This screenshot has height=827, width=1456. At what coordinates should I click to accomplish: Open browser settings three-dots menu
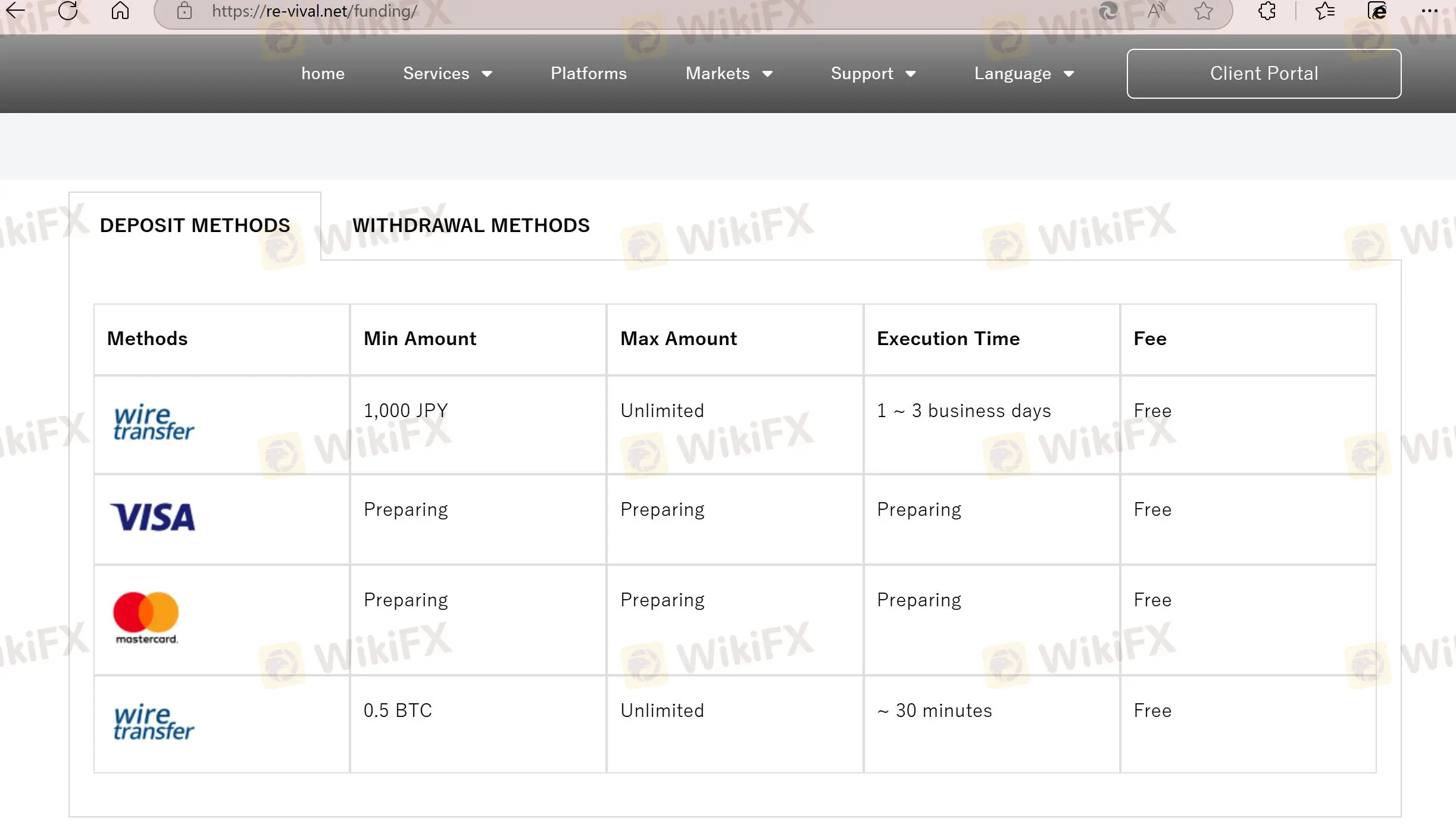click(x=1429, y=11)
